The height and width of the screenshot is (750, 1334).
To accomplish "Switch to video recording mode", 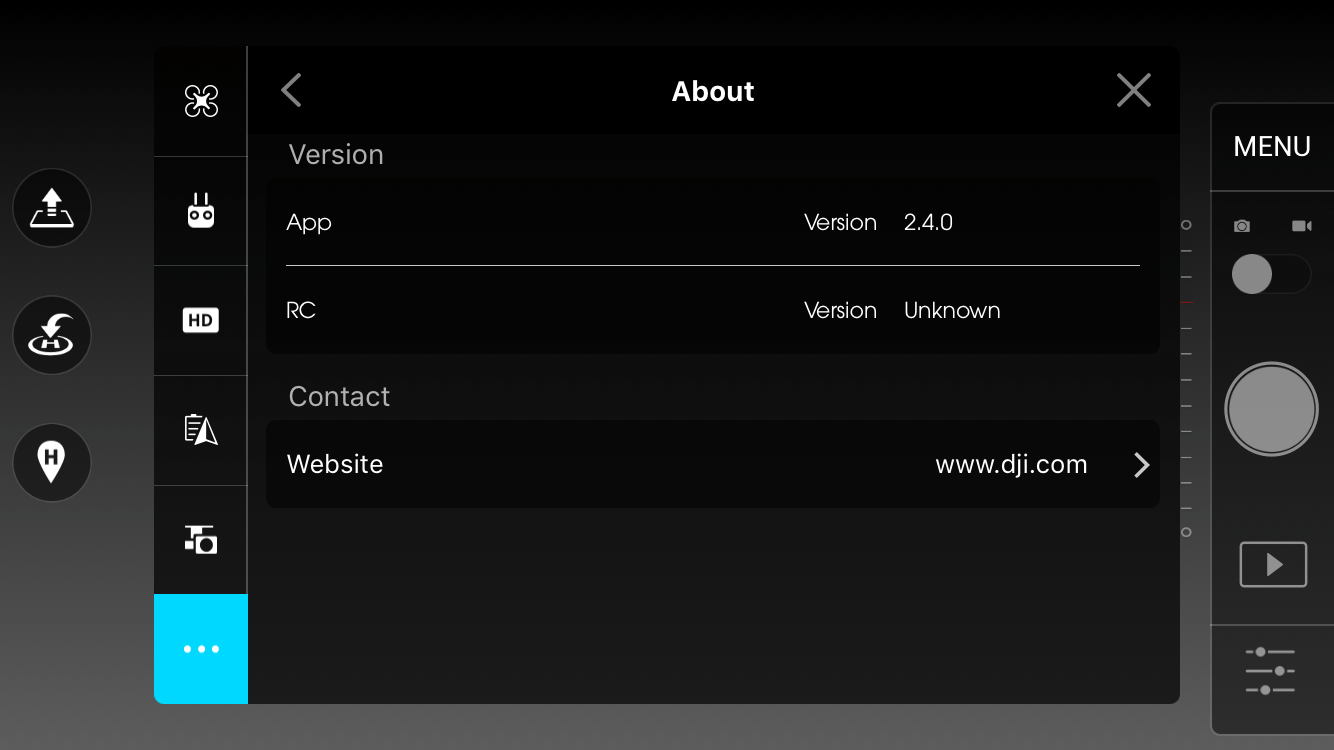I will click(x=1302, y=225).
